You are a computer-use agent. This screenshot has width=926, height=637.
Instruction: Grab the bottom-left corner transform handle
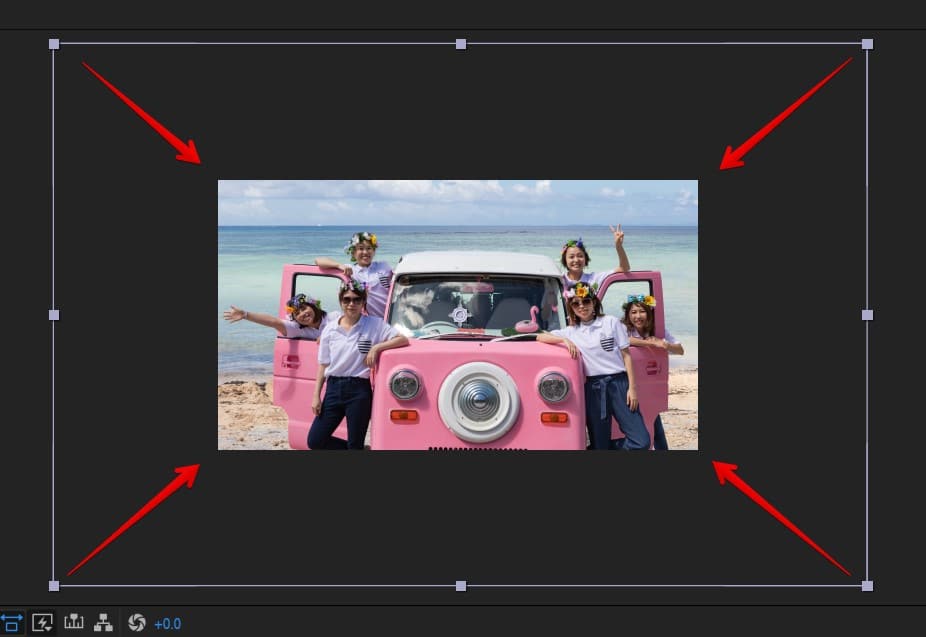click(54, 585)
